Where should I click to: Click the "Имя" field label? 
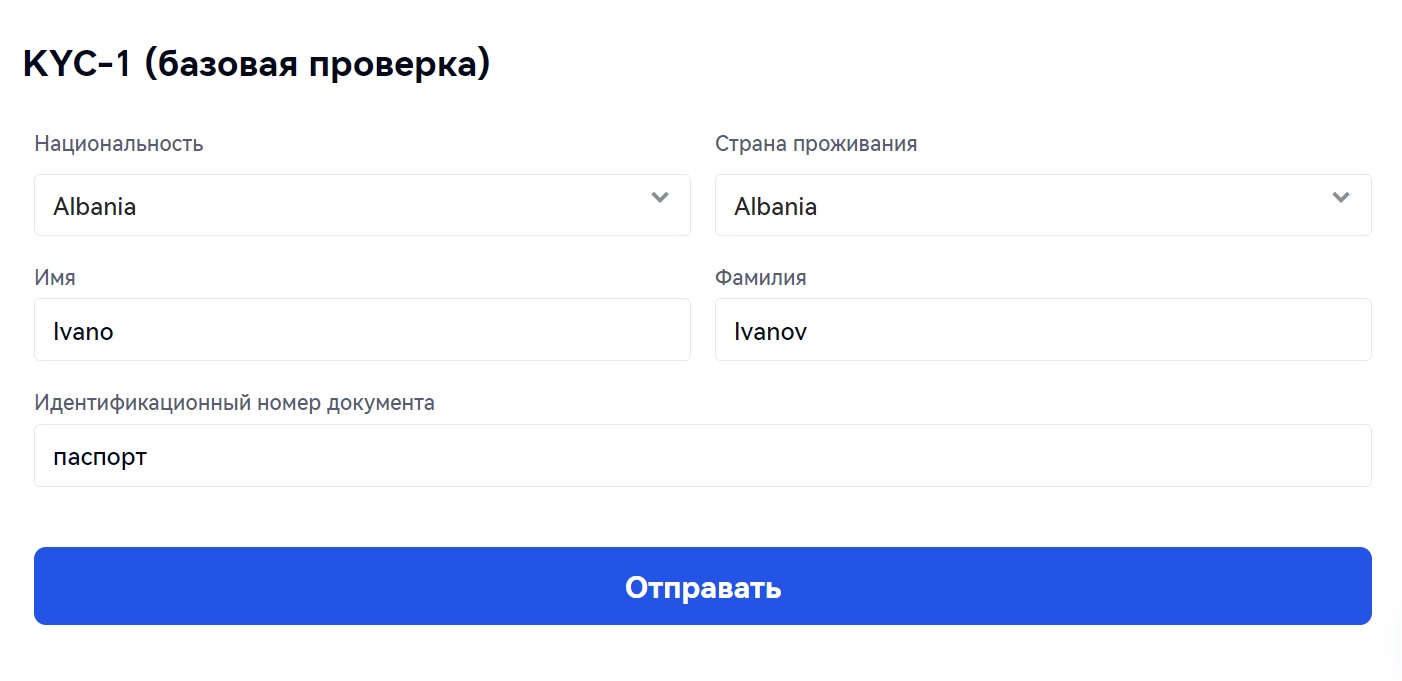55,277
